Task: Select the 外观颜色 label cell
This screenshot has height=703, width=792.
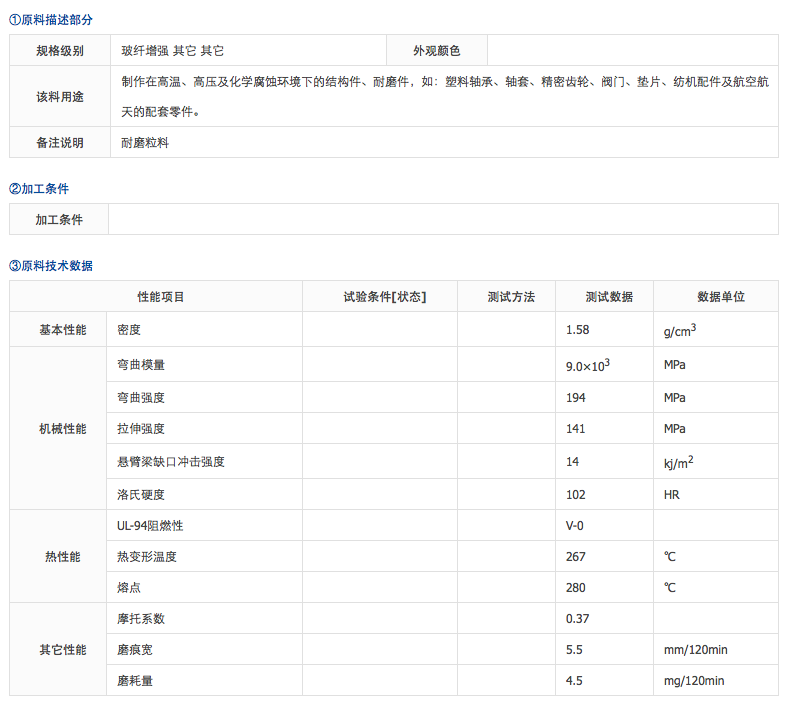Action: [x=437, y=50]
